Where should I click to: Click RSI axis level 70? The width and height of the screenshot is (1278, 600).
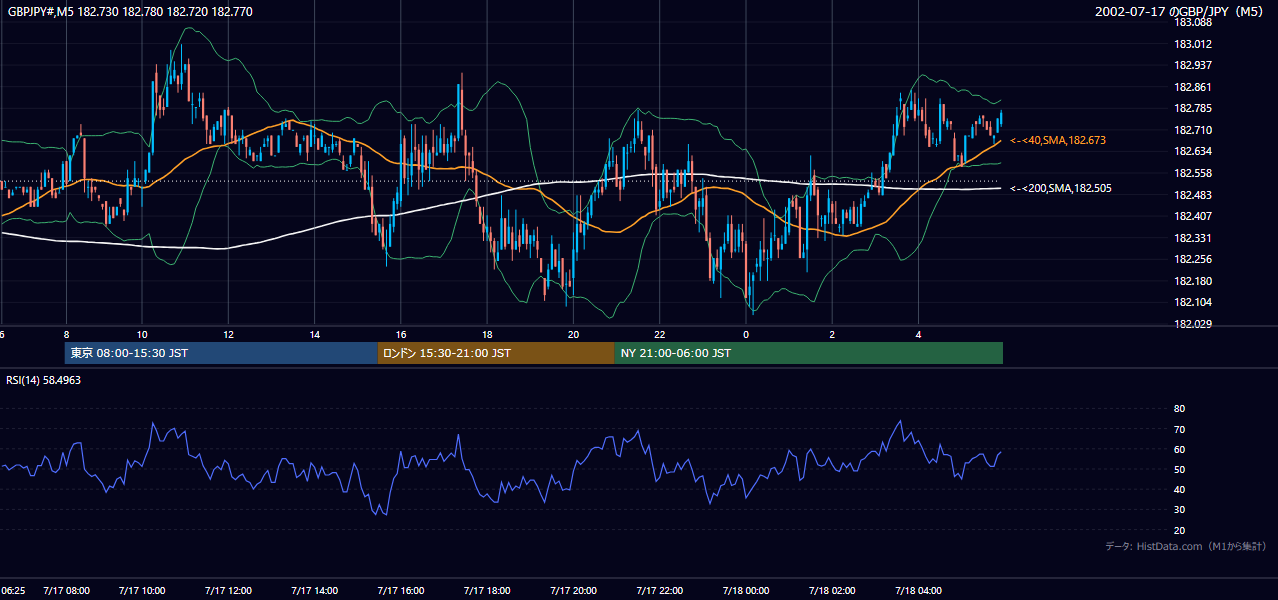coord(1179,429)
